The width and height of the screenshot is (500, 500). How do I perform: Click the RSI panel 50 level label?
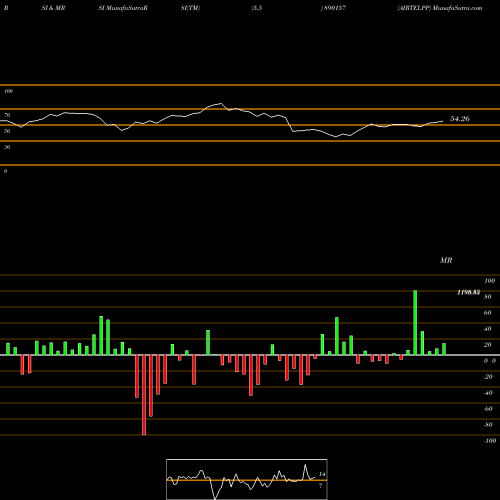click(x=7, y=131)
